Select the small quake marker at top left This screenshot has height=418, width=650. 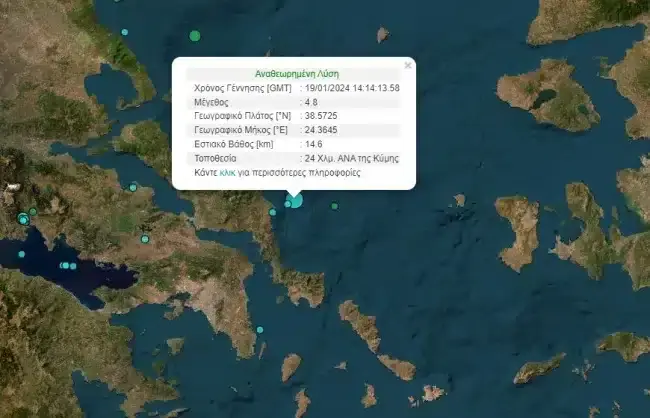point(125,32)
